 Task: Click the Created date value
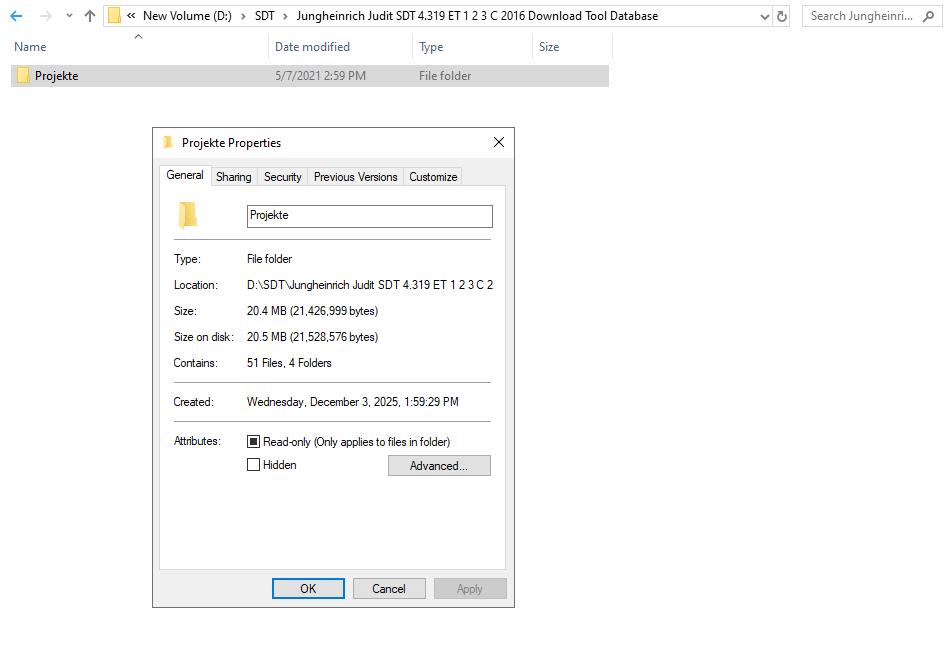tap(353, 402)
